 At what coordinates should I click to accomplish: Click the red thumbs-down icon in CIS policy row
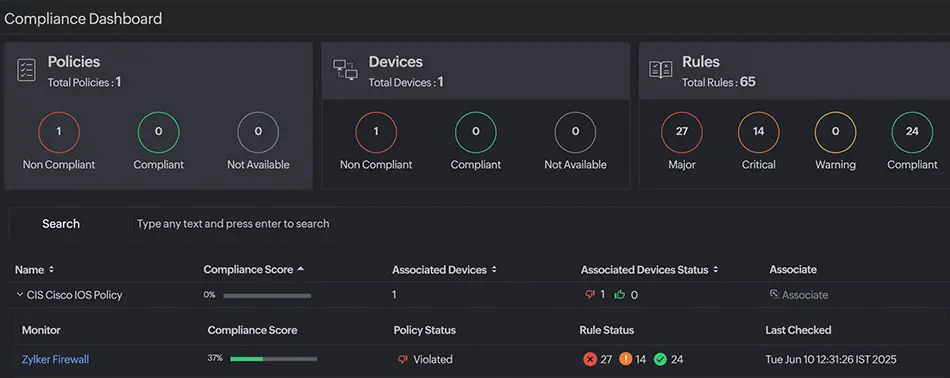[x=590, y=295]
